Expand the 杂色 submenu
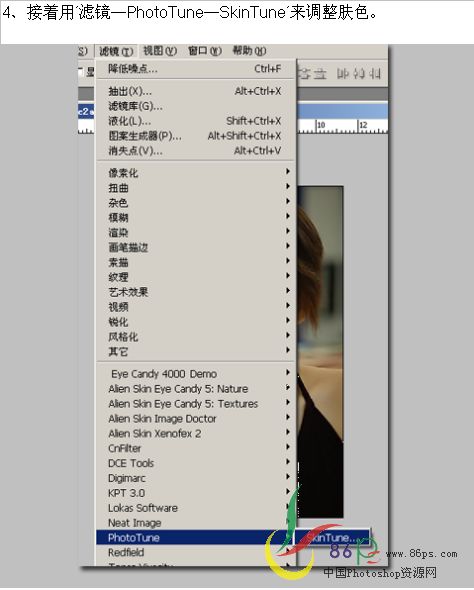Viewport: 474px width, 590px height. [x=196, y=203]
